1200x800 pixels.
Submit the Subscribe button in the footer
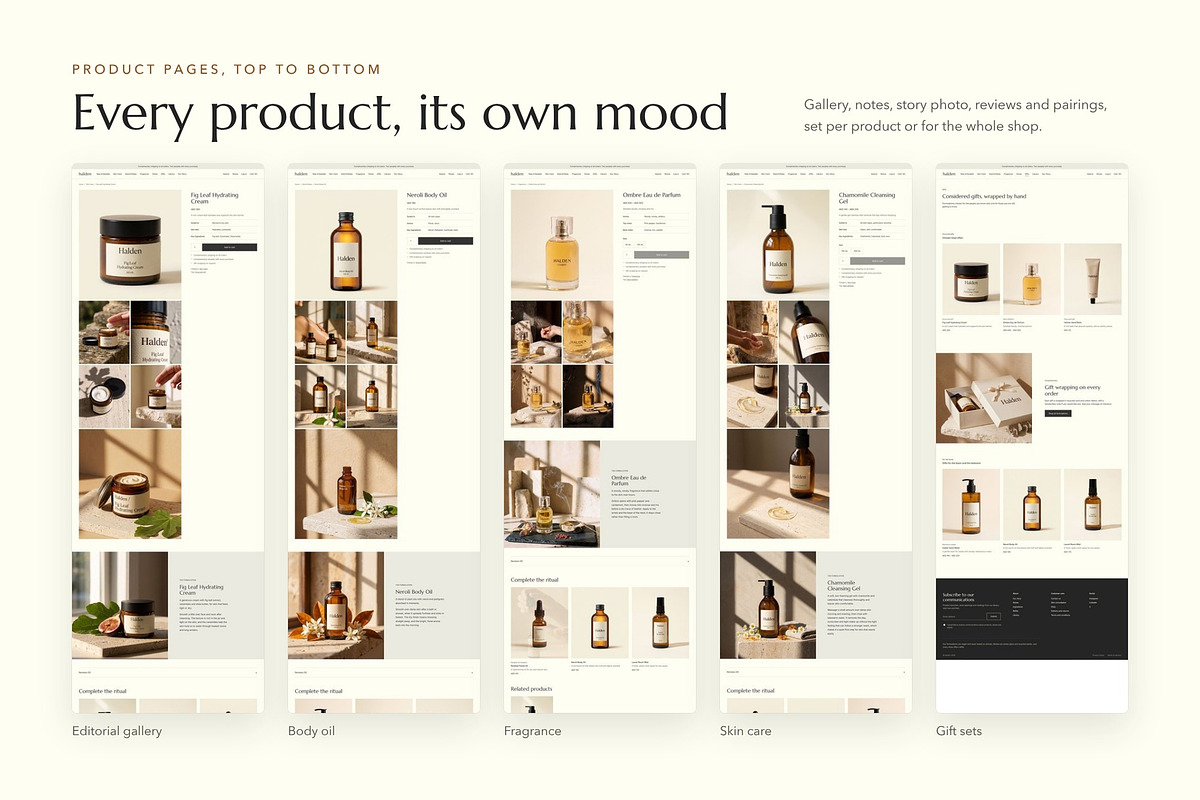994,617
